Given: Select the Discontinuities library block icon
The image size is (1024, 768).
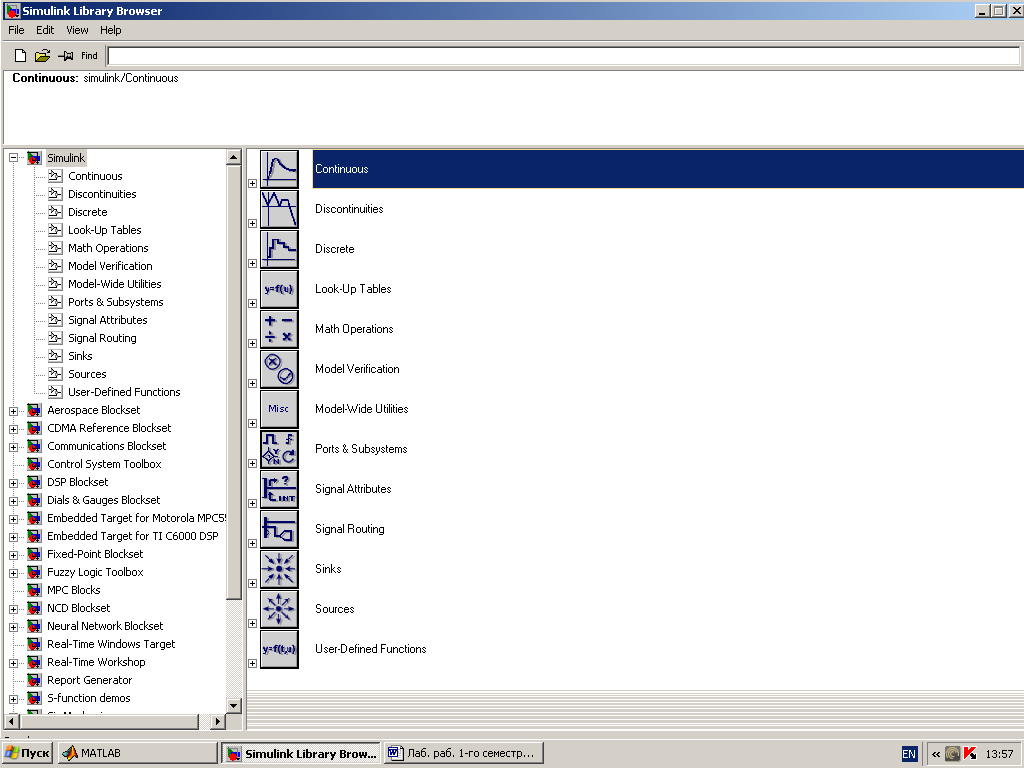Looking at the screenshot, I should [280, 209].
